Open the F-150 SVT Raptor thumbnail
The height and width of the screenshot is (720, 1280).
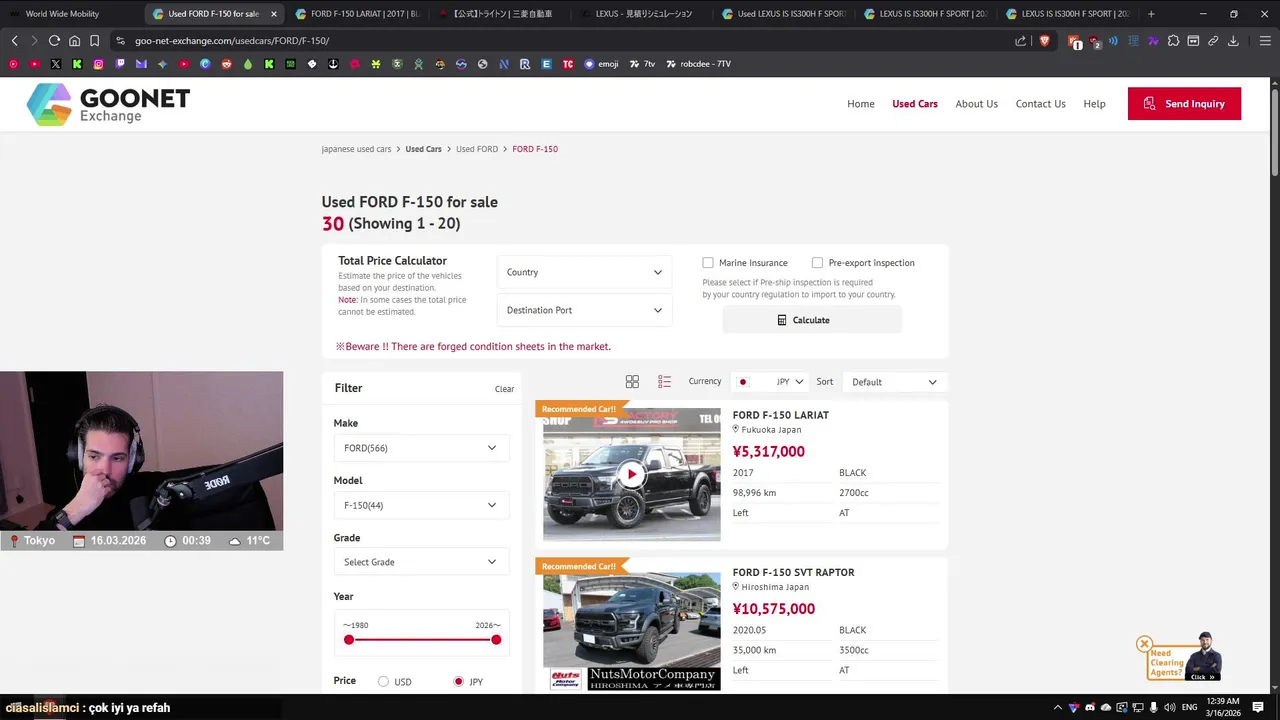[631, 631]
